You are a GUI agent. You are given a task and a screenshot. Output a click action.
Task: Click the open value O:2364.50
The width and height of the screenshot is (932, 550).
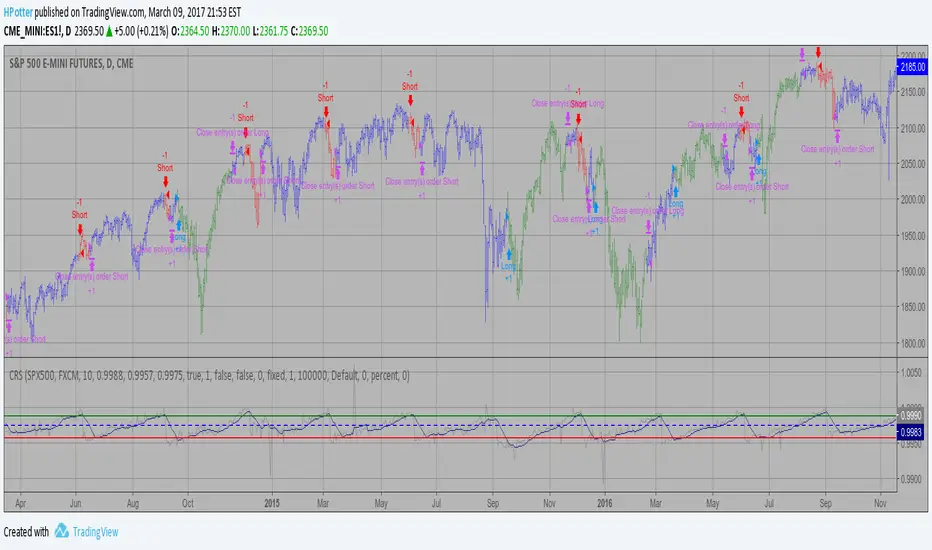(190, 31)
